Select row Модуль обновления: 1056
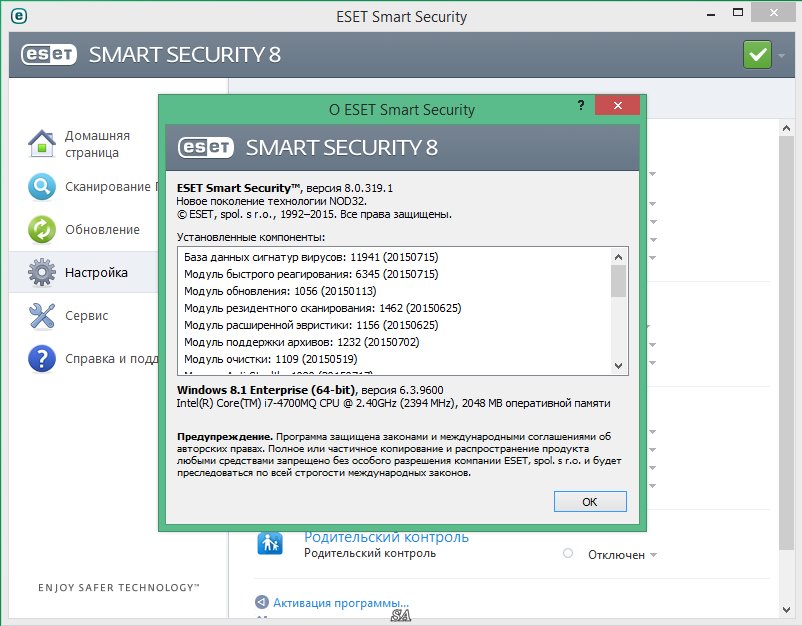Screen dimensions: 802x626 tap(280, 291)
